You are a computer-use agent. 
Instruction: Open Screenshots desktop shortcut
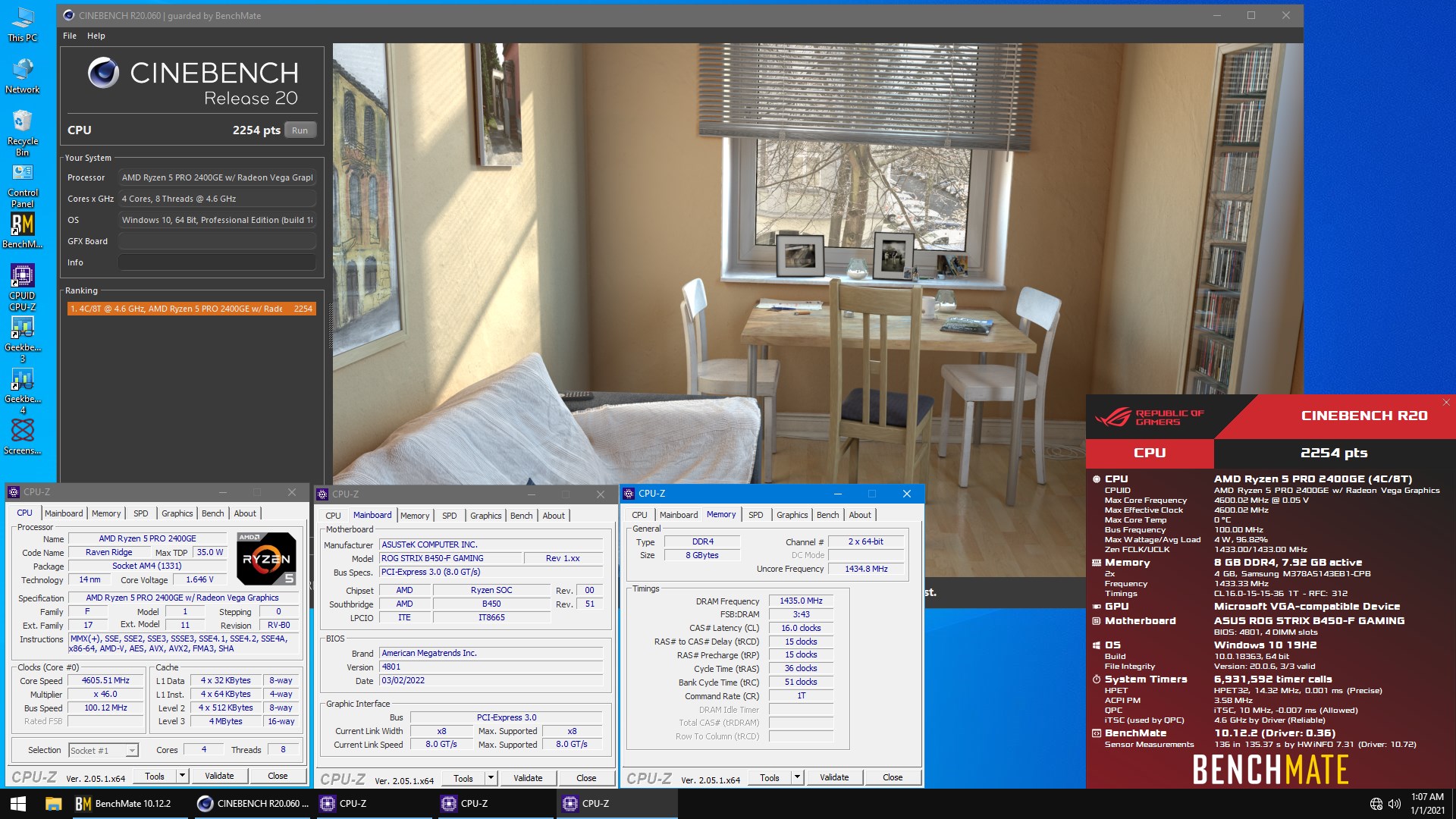[23, 437]
